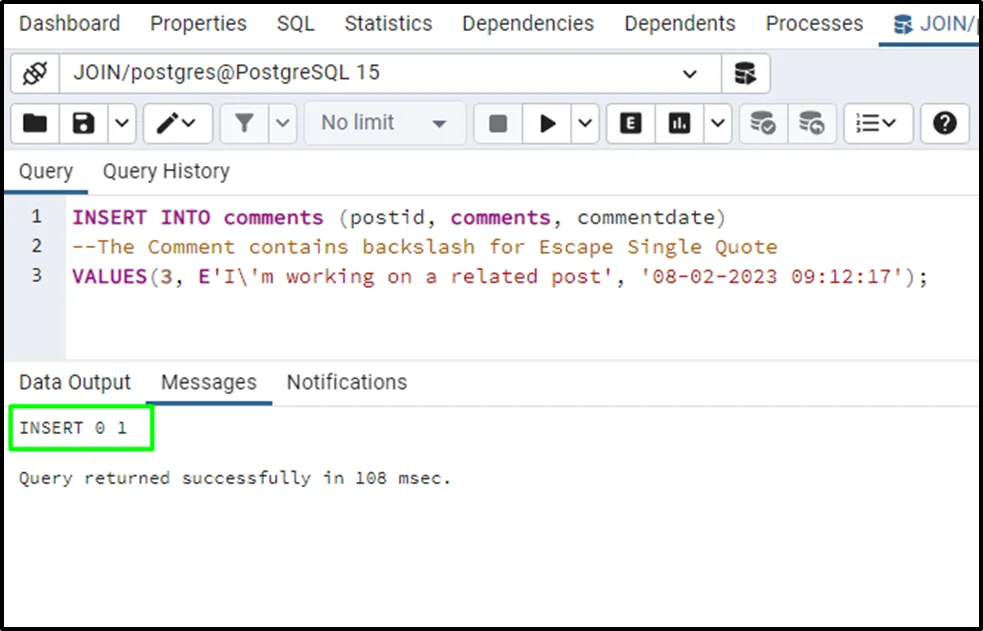Image resolution: width=983 pixels, height=631 pixels.
Task: Open execute options dropdown arrow
Action: pyautogui.click(x=586, y=123)
